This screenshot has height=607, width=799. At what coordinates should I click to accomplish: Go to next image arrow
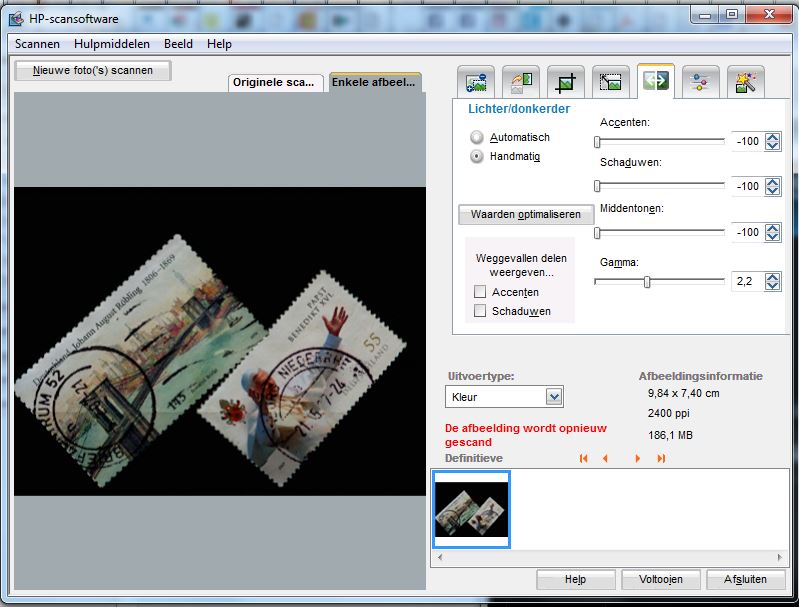[x=637, y=459]
